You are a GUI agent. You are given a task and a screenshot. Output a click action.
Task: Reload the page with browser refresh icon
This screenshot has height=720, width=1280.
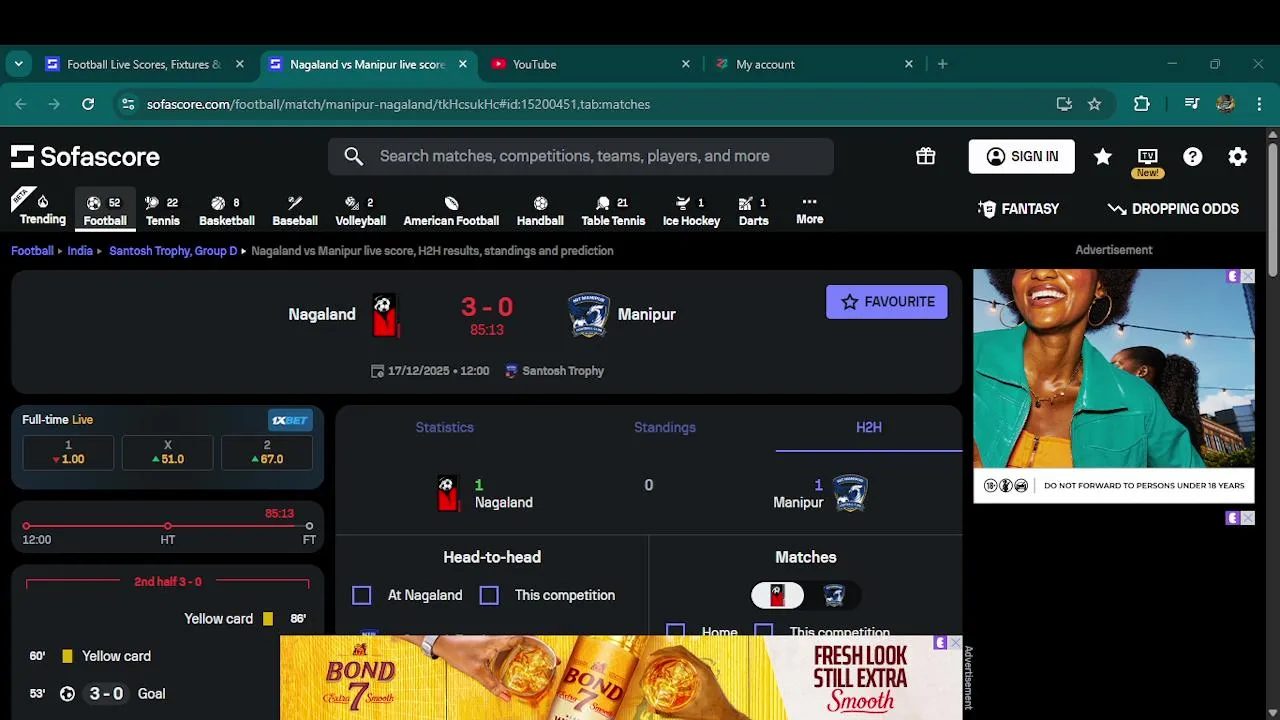(x=88, y=104)
